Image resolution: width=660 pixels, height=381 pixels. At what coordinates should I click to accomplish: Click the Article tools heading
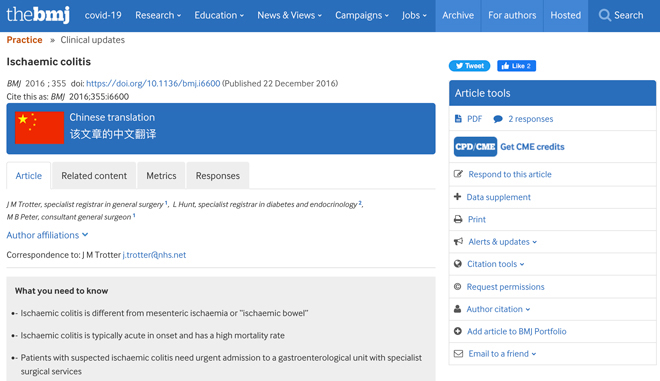[x=482, y=93]
